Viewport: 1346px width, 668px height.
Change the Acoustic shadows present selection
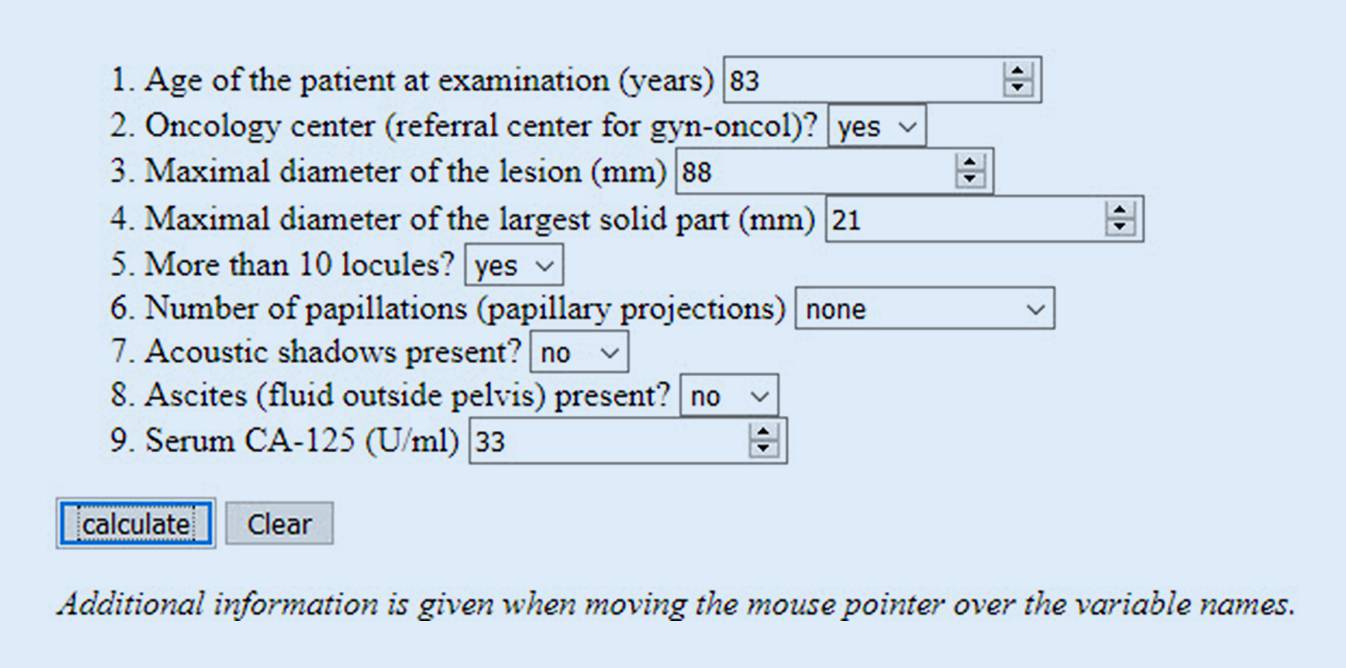[579, 352]
